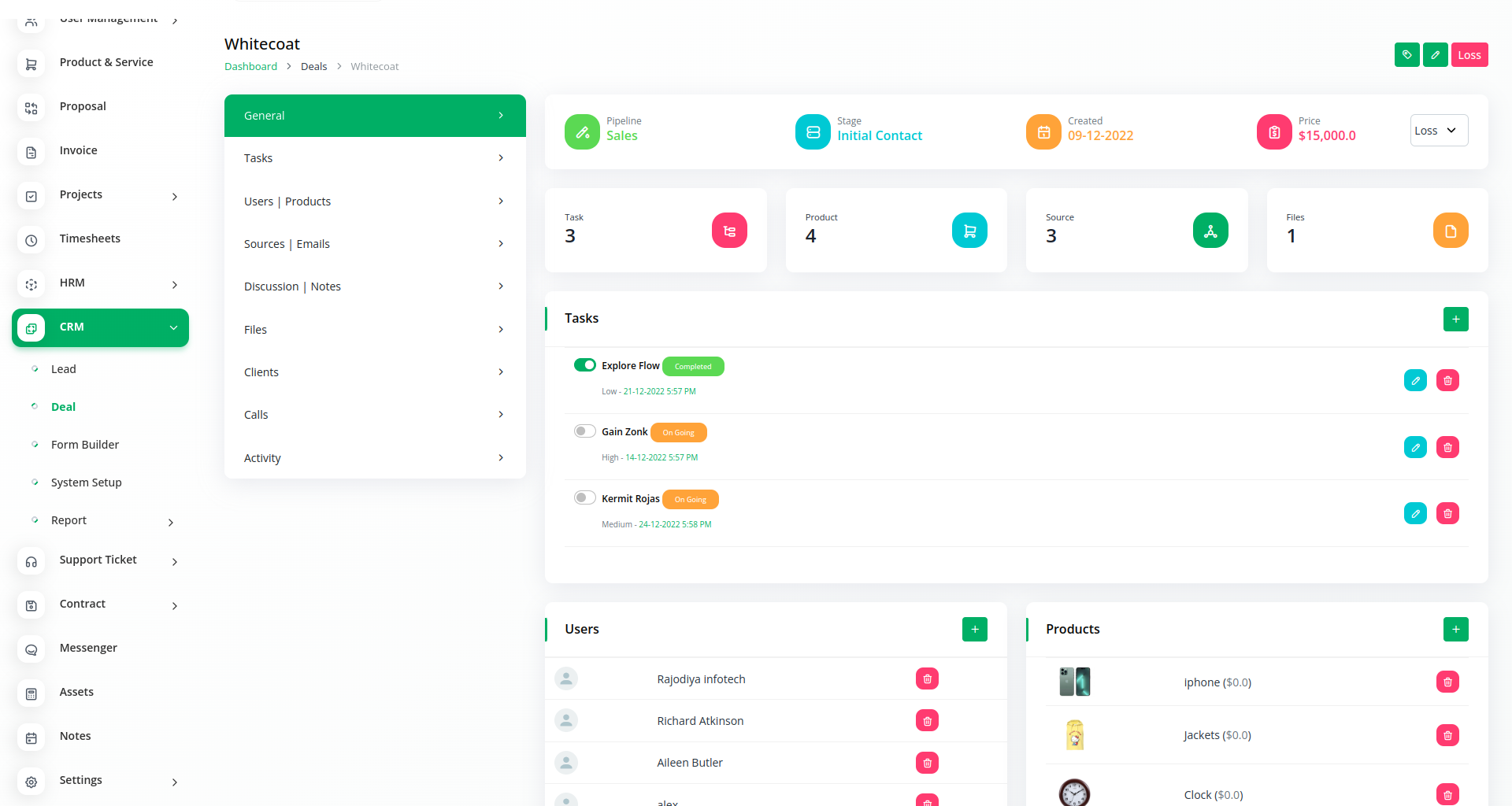
Task: Turn on the Kermit Rojas task switch
Action: [584, 498]
